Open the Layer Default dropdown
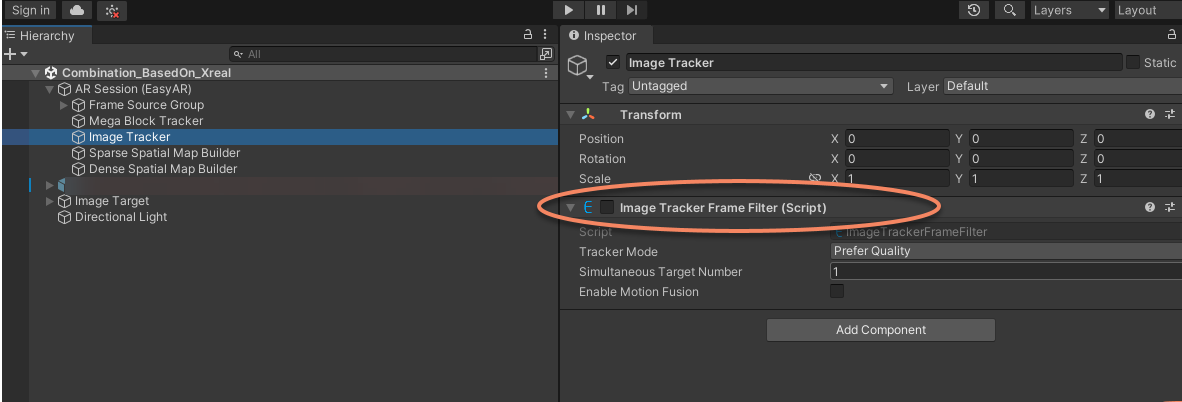The image size is (1182, 402). (1063, 86)
